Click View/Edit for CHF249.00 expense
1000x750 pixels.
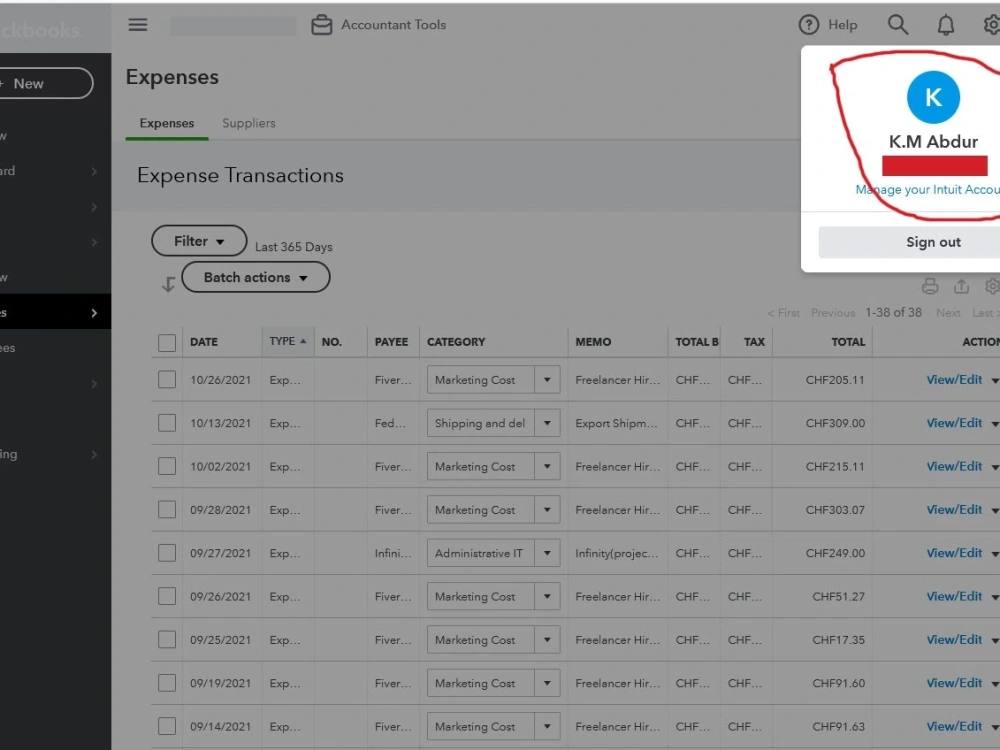[x=954, y=553]
